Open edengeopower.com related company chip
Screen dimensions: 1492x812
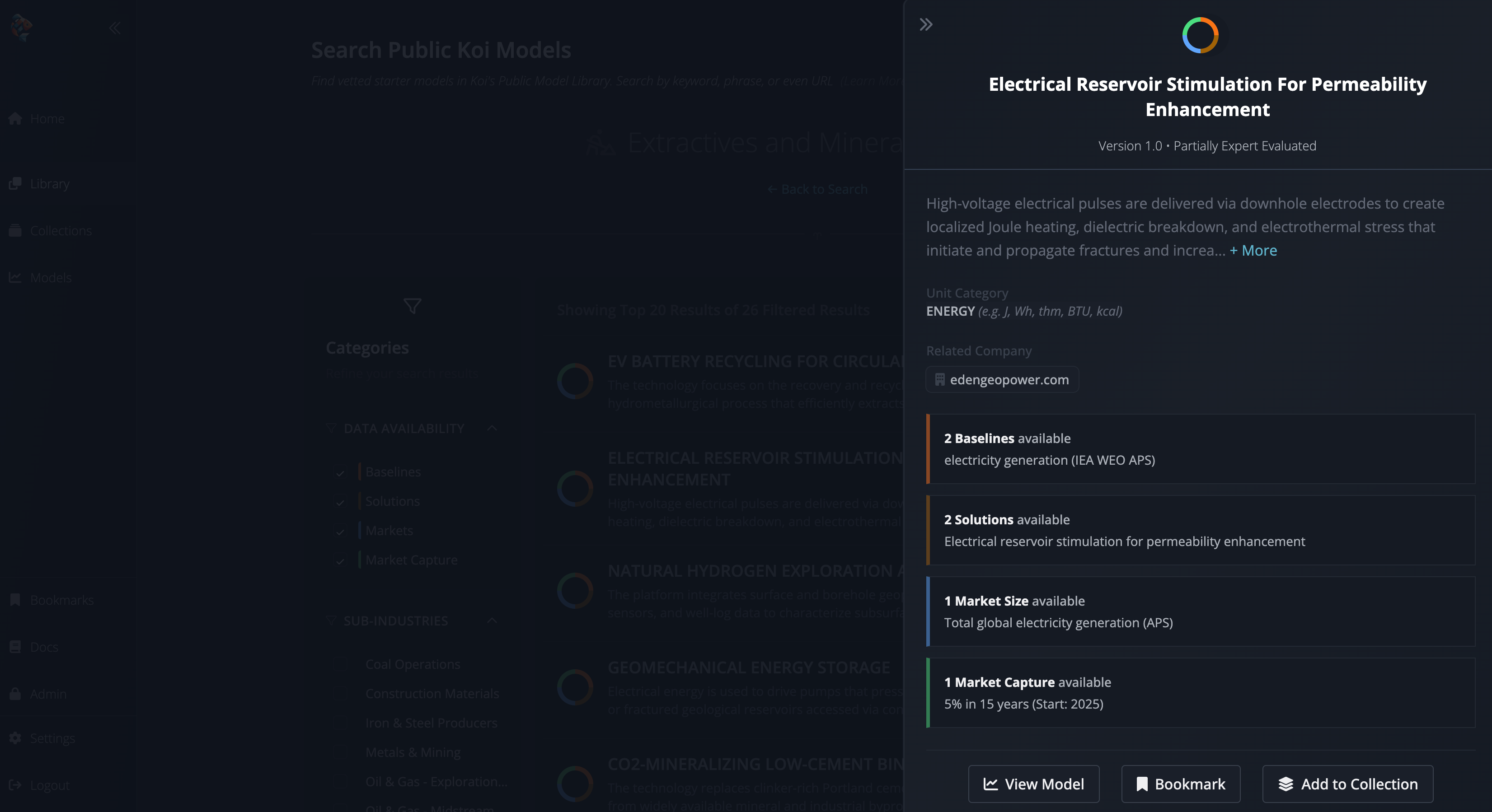1002,379
